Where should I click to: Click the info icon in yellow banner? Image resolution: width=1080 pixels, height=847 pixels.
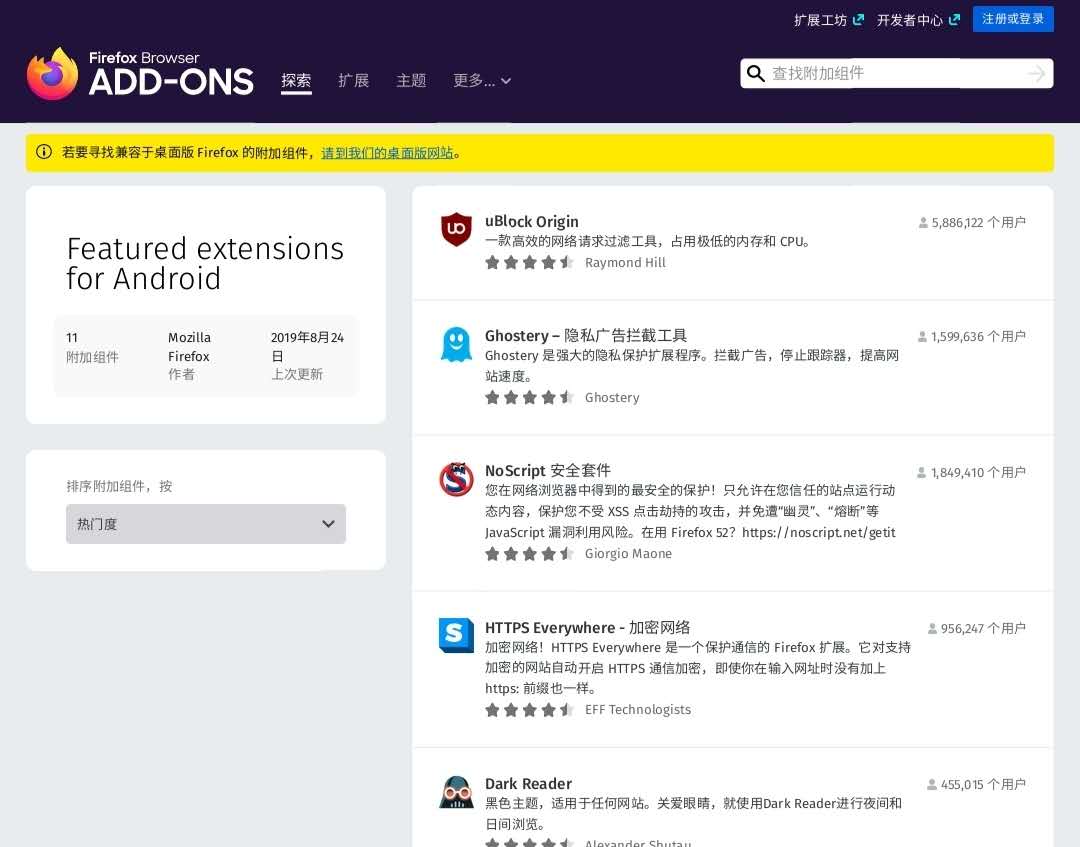click(43, 152)
